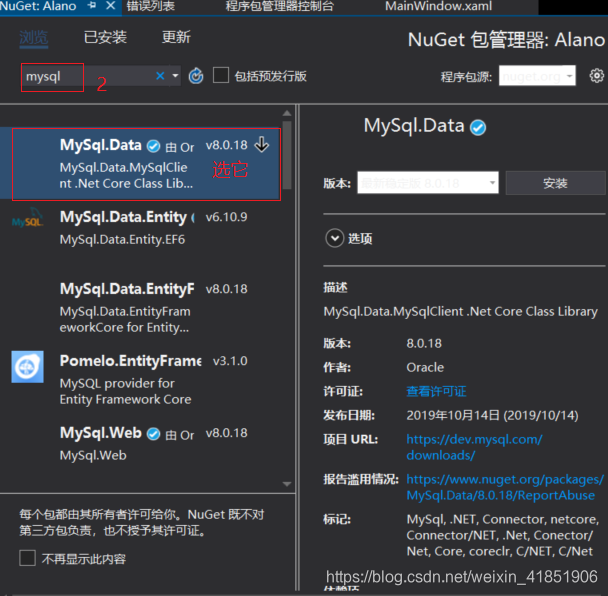Screen dimensions: 608x596
Task: Open package source settings gear
Action: pyautogui.click(x=596, y=76)
